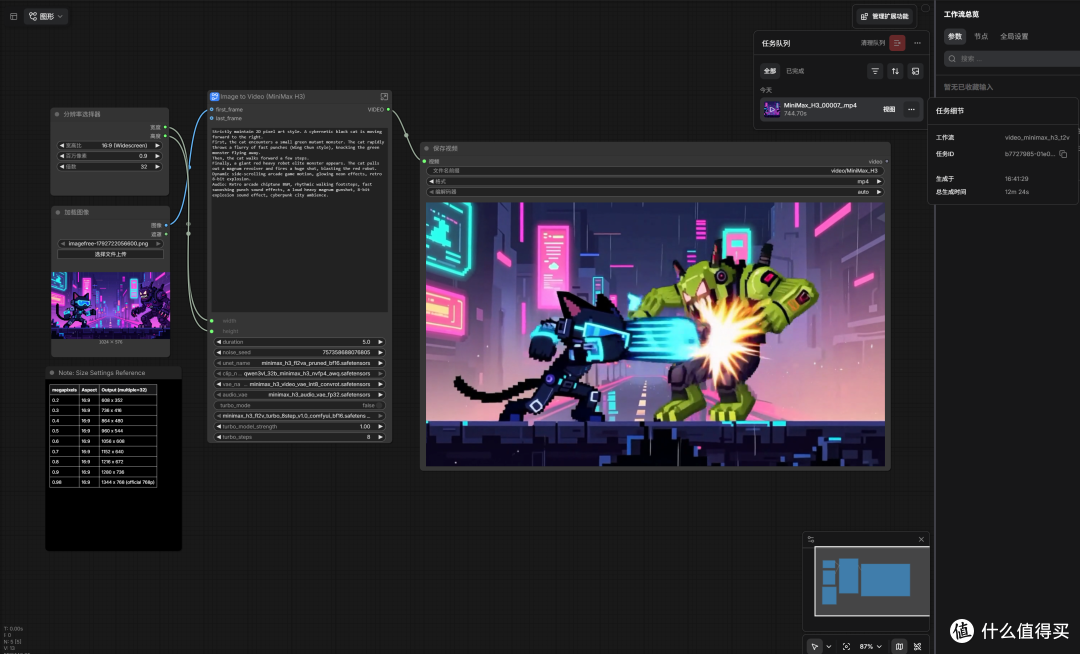Close the minimap panel
The height and width of the screenshot is (654, 1080).
(x=922, y=540)
